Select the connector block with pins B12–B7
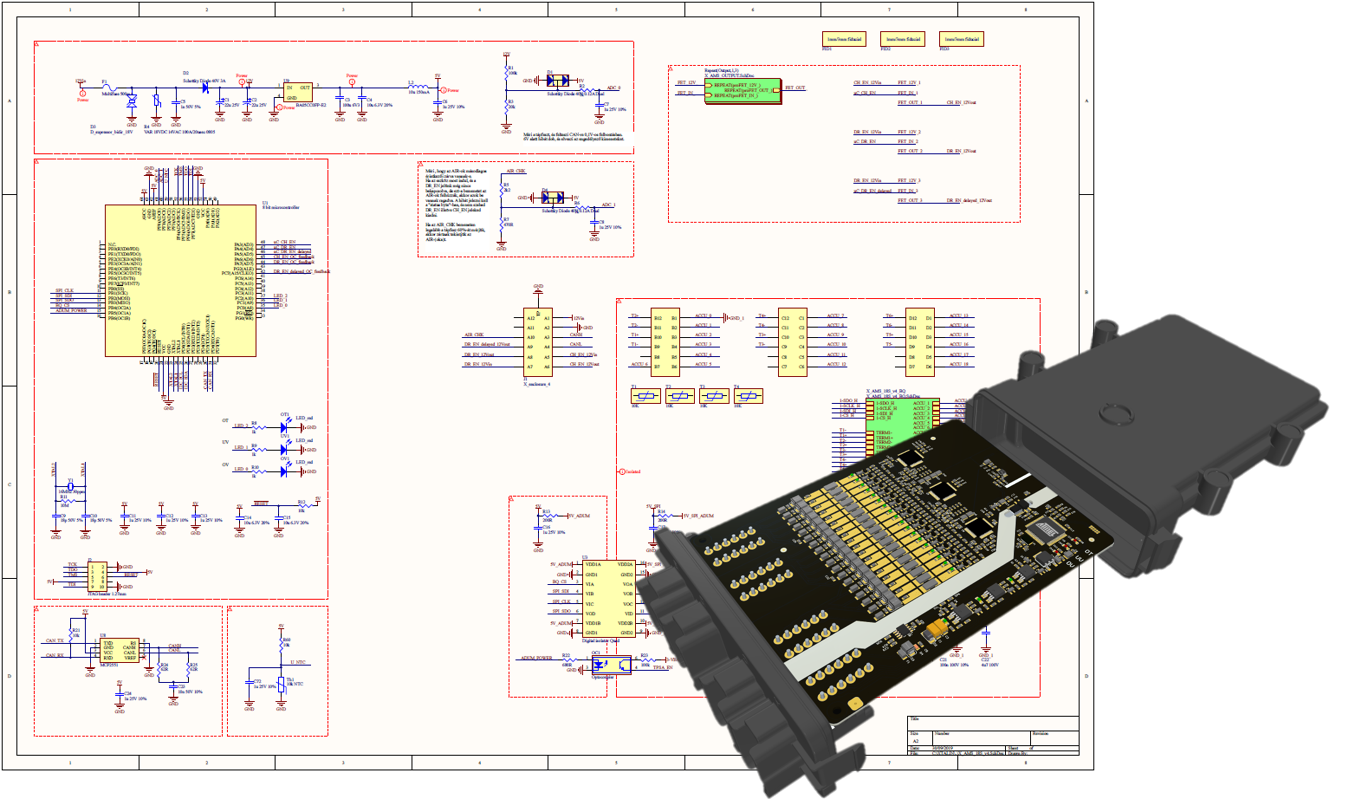 665,341
